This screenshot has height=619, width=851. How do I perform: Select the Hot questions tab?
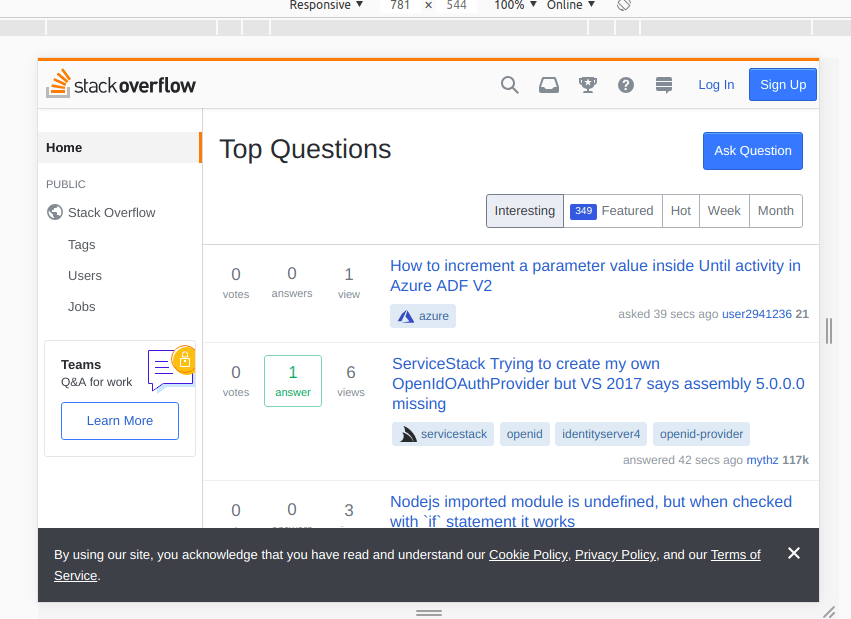pyautogui.click(x=681, y=211)
